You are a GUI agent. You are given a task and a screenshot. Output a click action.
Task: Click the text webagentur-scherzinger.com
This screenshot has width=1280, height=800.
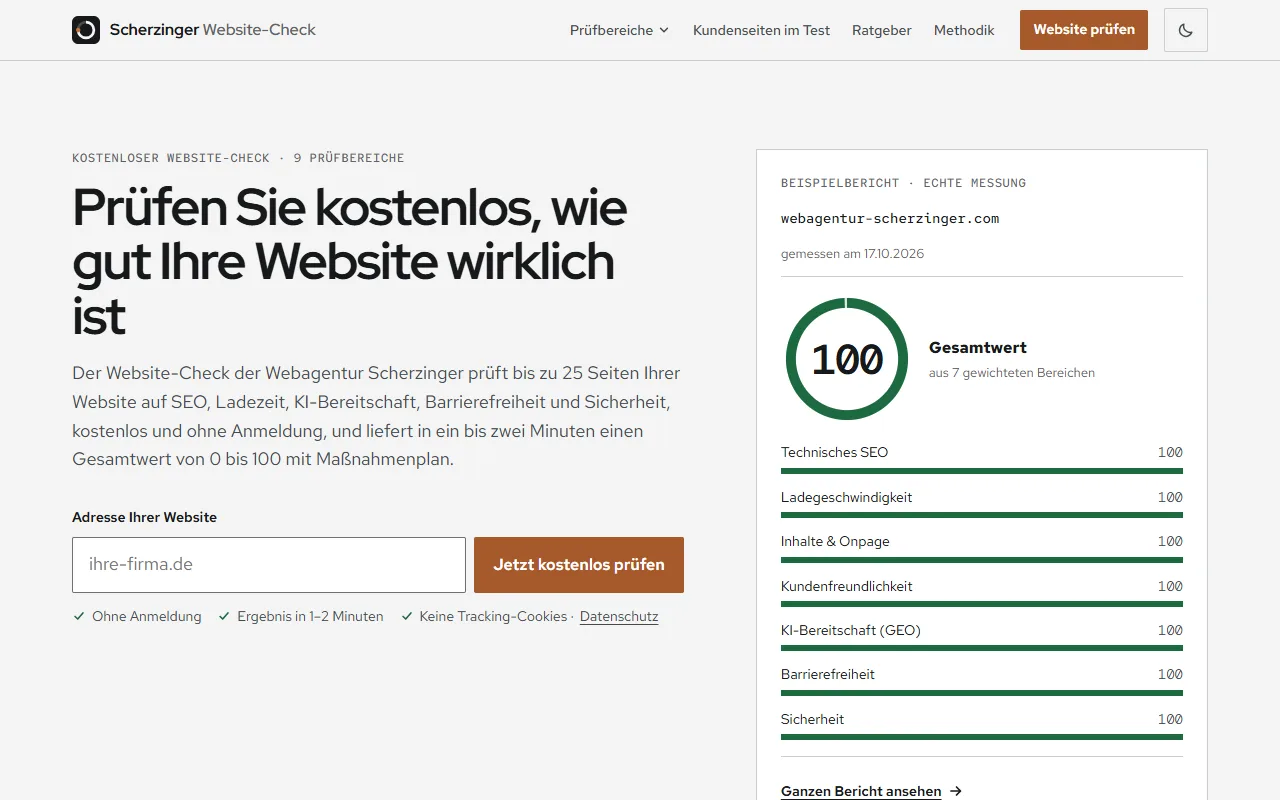click(890, 218)
